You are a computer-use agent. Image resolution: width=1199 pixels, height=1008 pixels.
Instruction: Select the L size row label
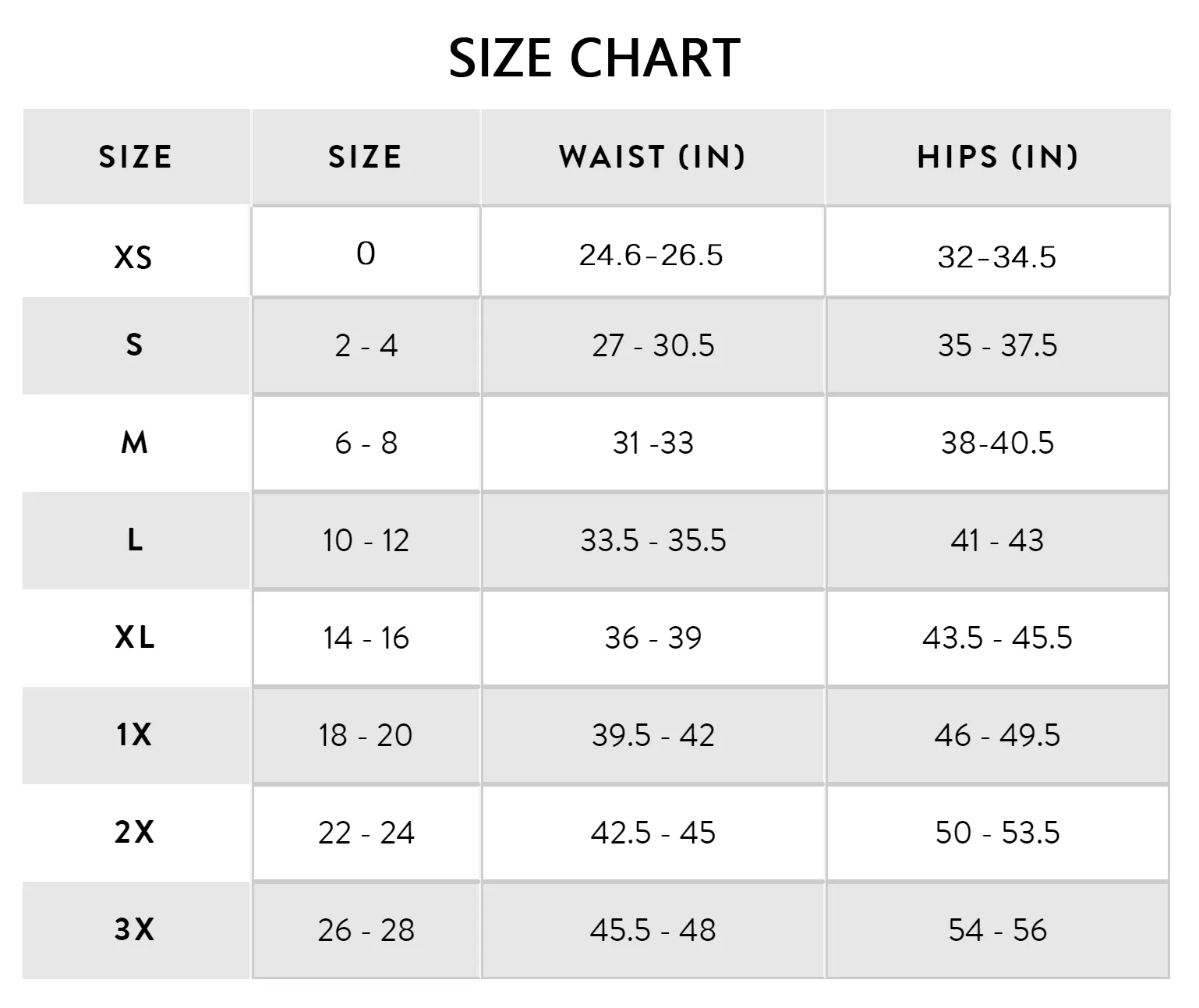pyautogui.click(x=135, y=539)
